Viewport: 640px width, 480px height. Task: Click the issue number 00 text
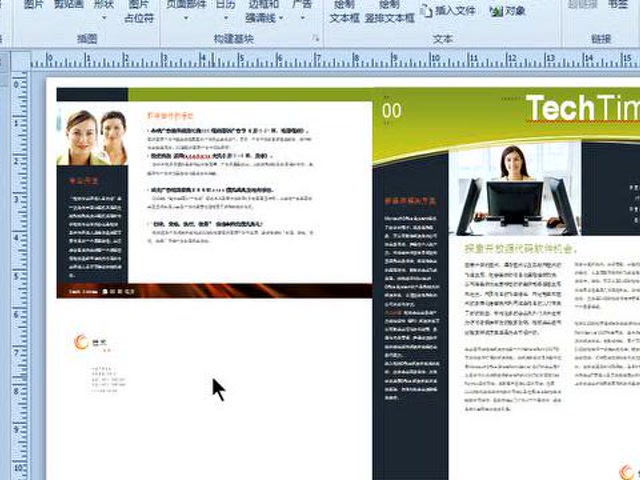392,111
